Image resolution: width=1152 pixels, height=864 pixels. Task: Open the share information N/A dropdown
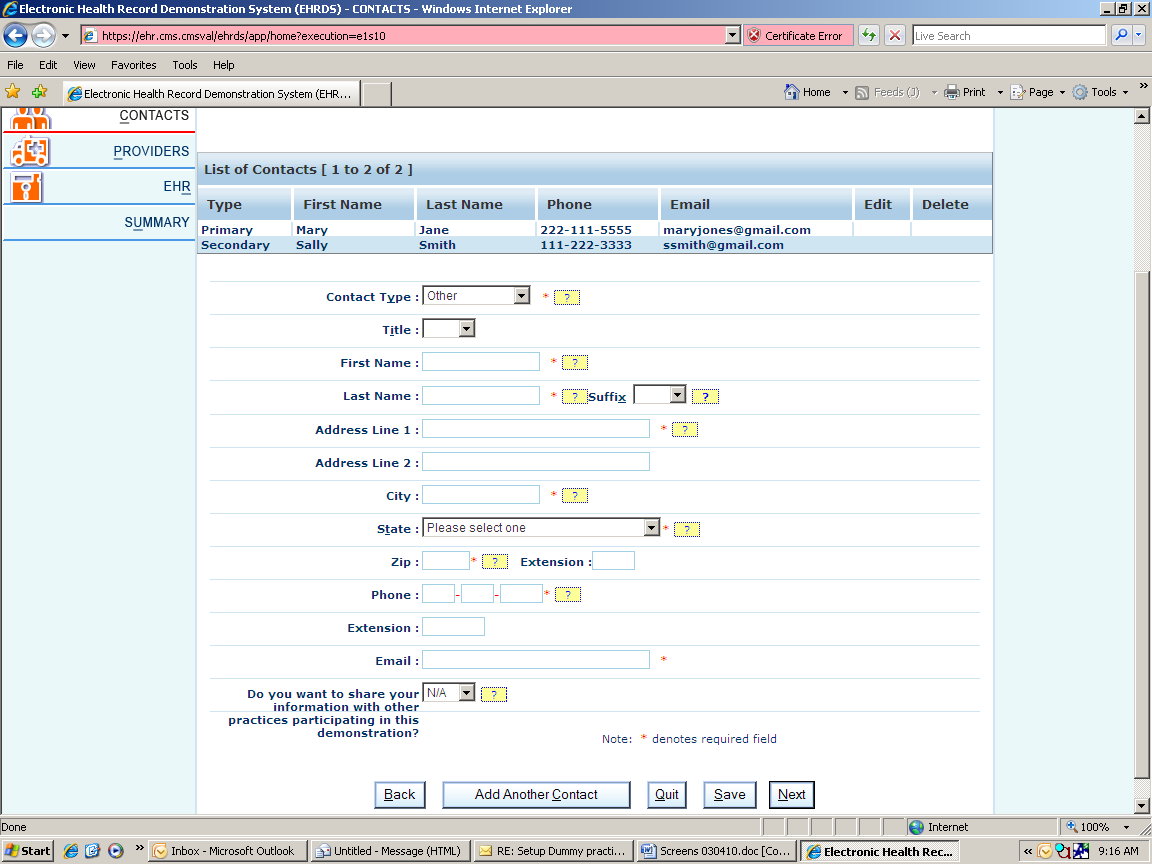coord(449,692)
